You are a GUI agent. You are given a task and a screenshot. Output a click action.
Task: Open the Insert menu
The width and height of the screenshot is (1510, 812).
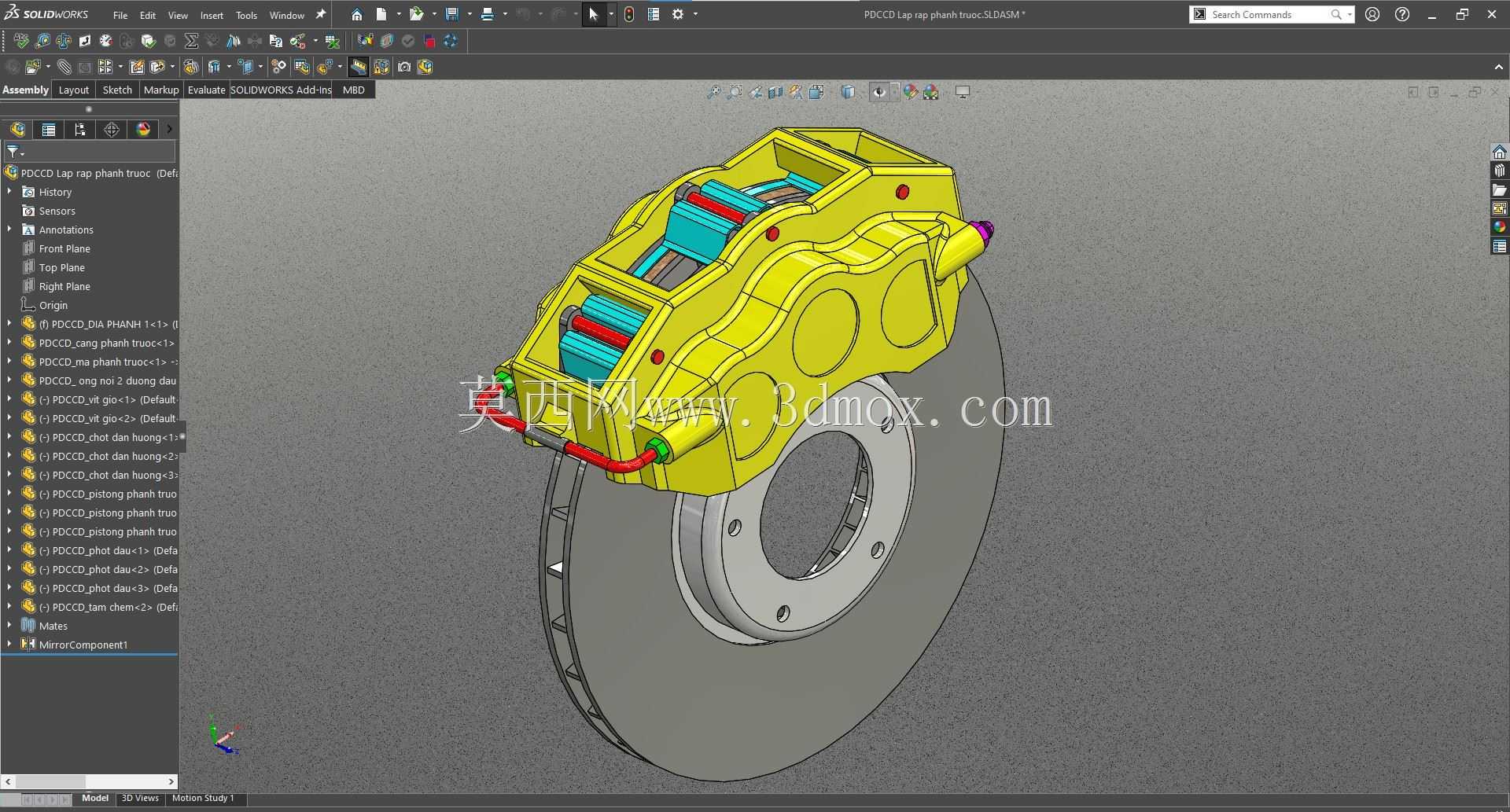212,15
